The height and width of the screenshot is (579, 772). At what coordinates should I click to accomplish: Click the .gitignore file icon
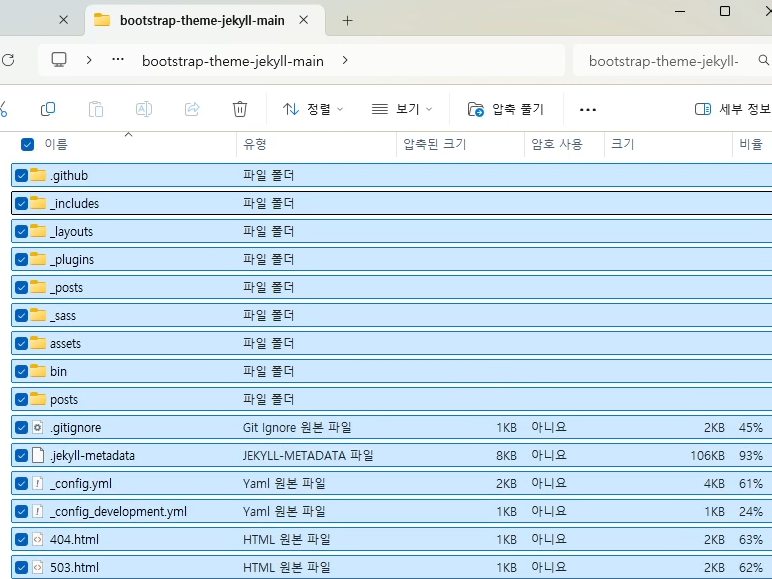[x=38, y=427]
